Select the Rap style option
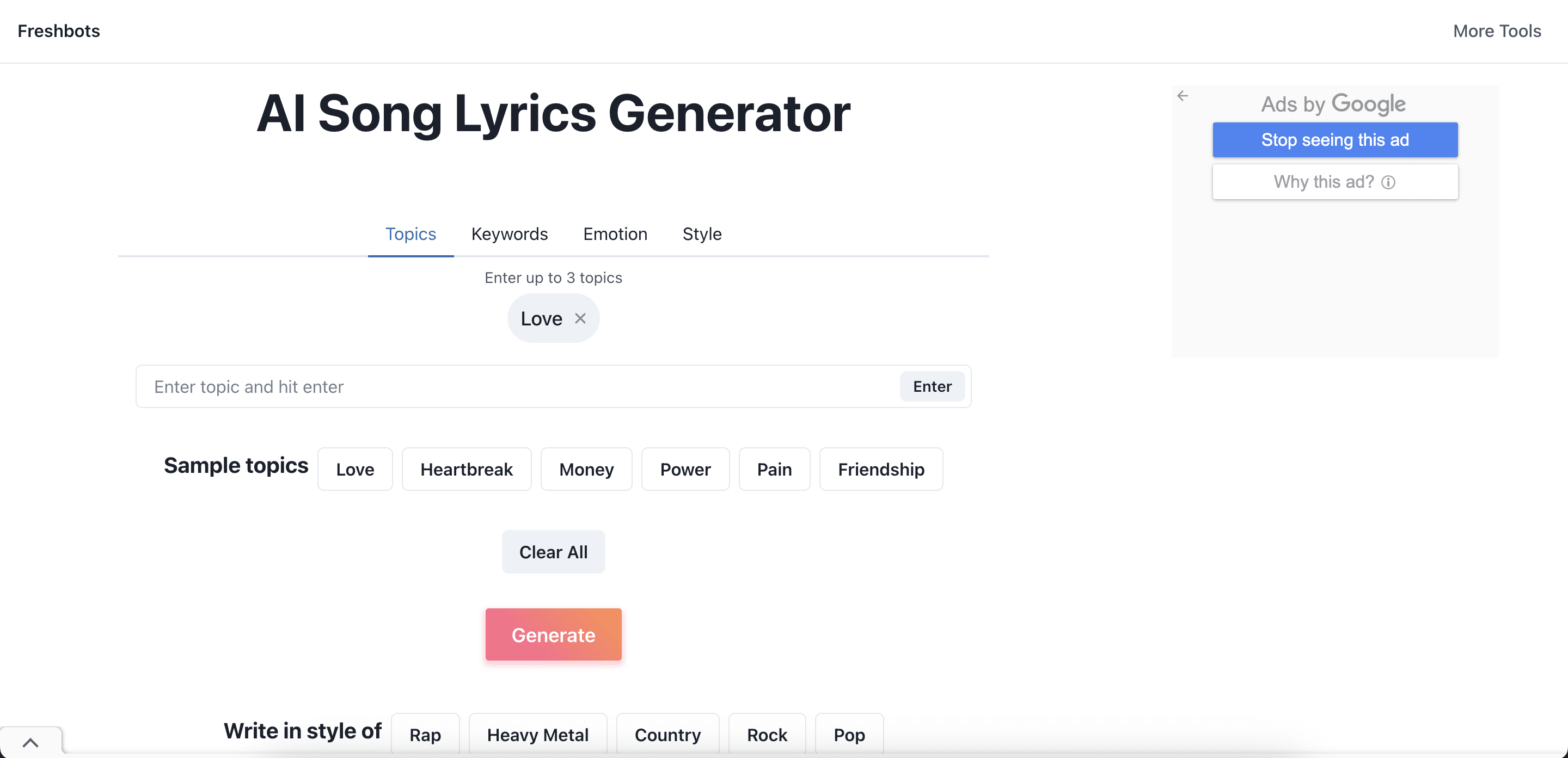Image resolution: width=1568 pixels, height=758 pixels. coord(425,735)
